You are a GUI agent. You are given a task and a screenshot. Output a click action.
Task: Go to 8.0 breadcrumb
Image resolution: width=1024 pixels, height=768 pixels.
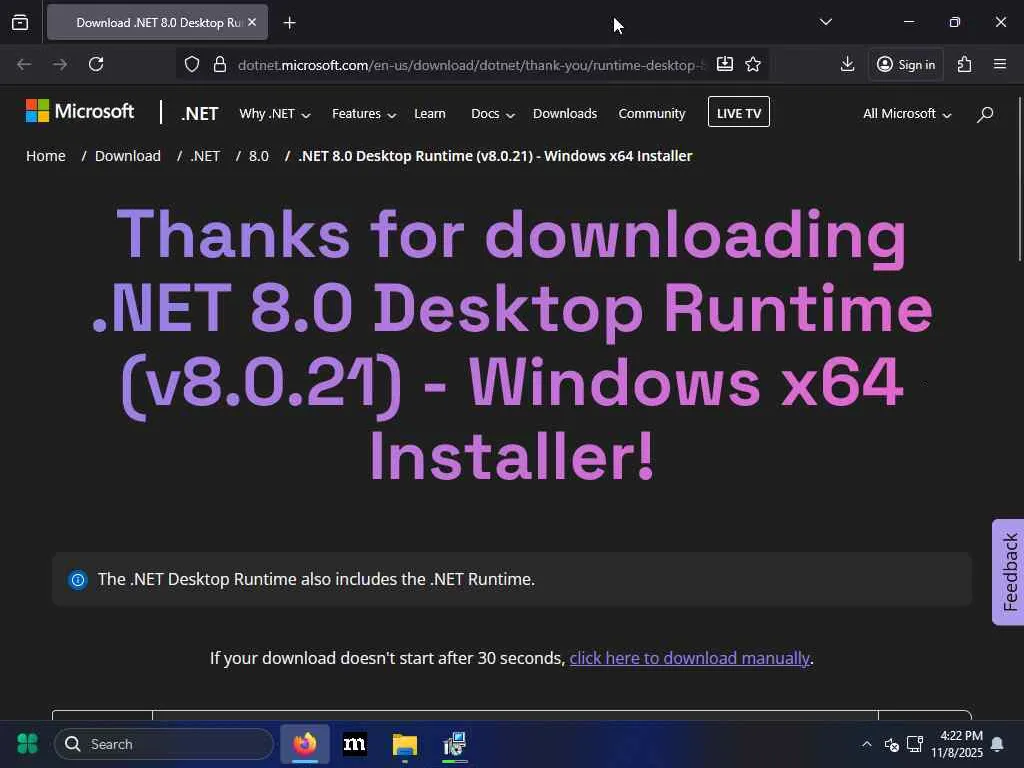point(259,156)
